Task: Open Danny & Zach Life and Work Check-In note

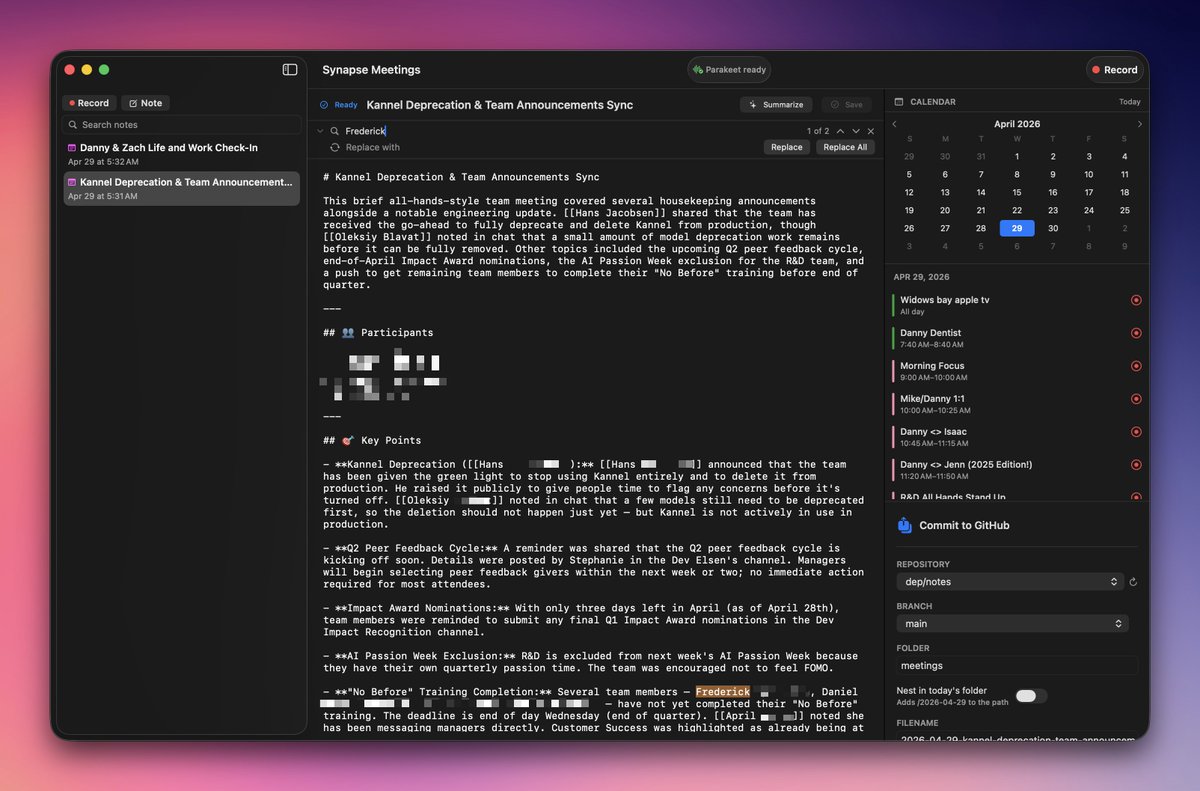Action: coord(181,153)
